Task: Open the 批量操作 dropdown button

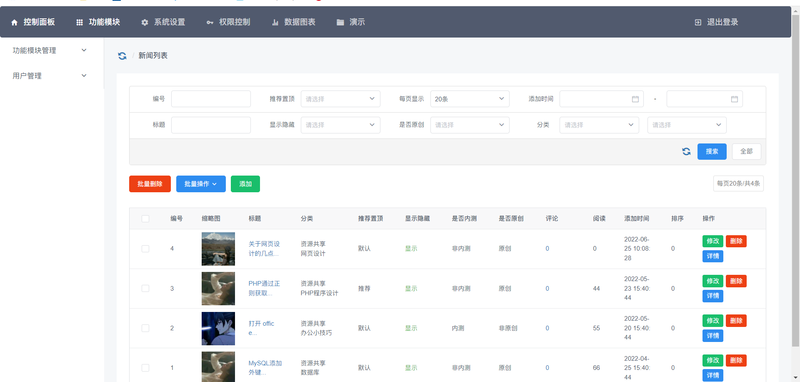Action: click(x=201, y=184)
